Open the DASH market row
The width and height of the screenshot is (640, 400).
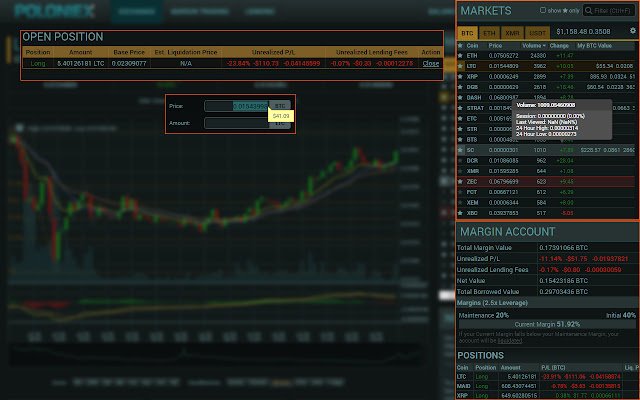pyautogui.click(x=548, y=98)
